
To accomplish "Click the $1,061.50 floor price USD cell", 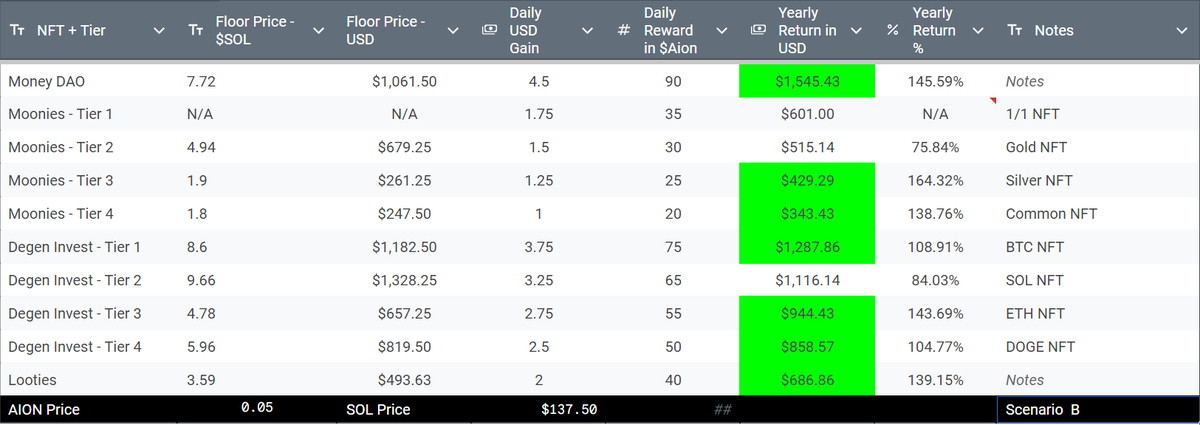I will 404,81.
